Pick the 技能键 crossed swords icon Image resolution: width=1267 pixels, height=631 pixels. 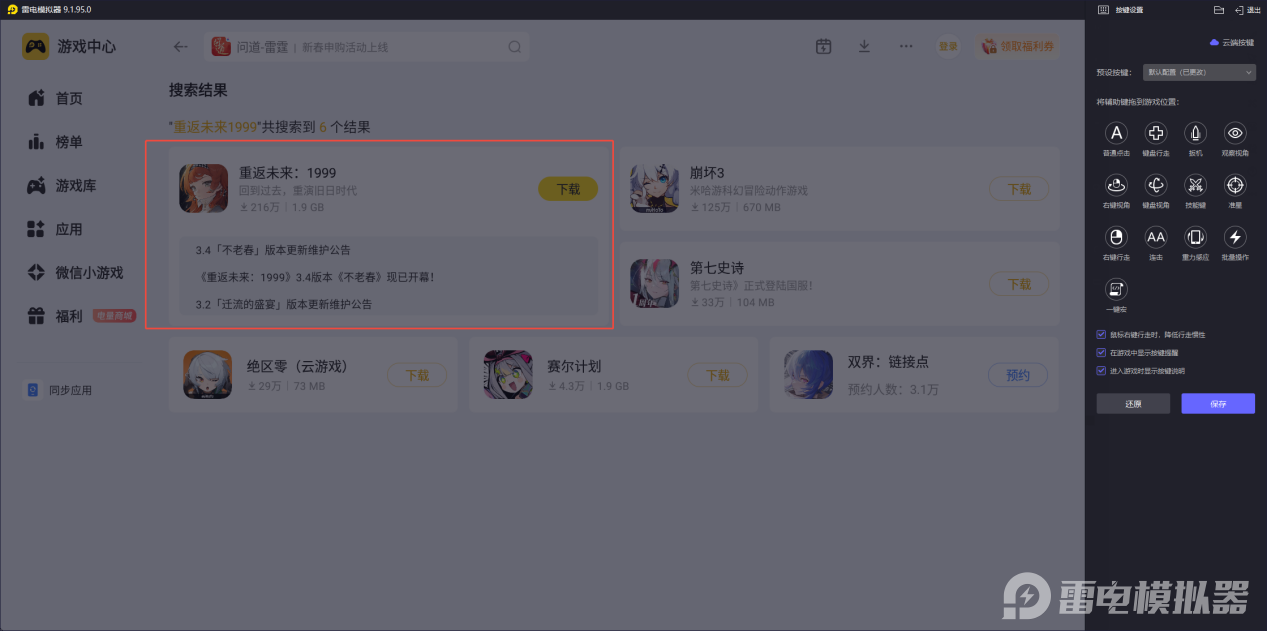[x=1195, y=185]
